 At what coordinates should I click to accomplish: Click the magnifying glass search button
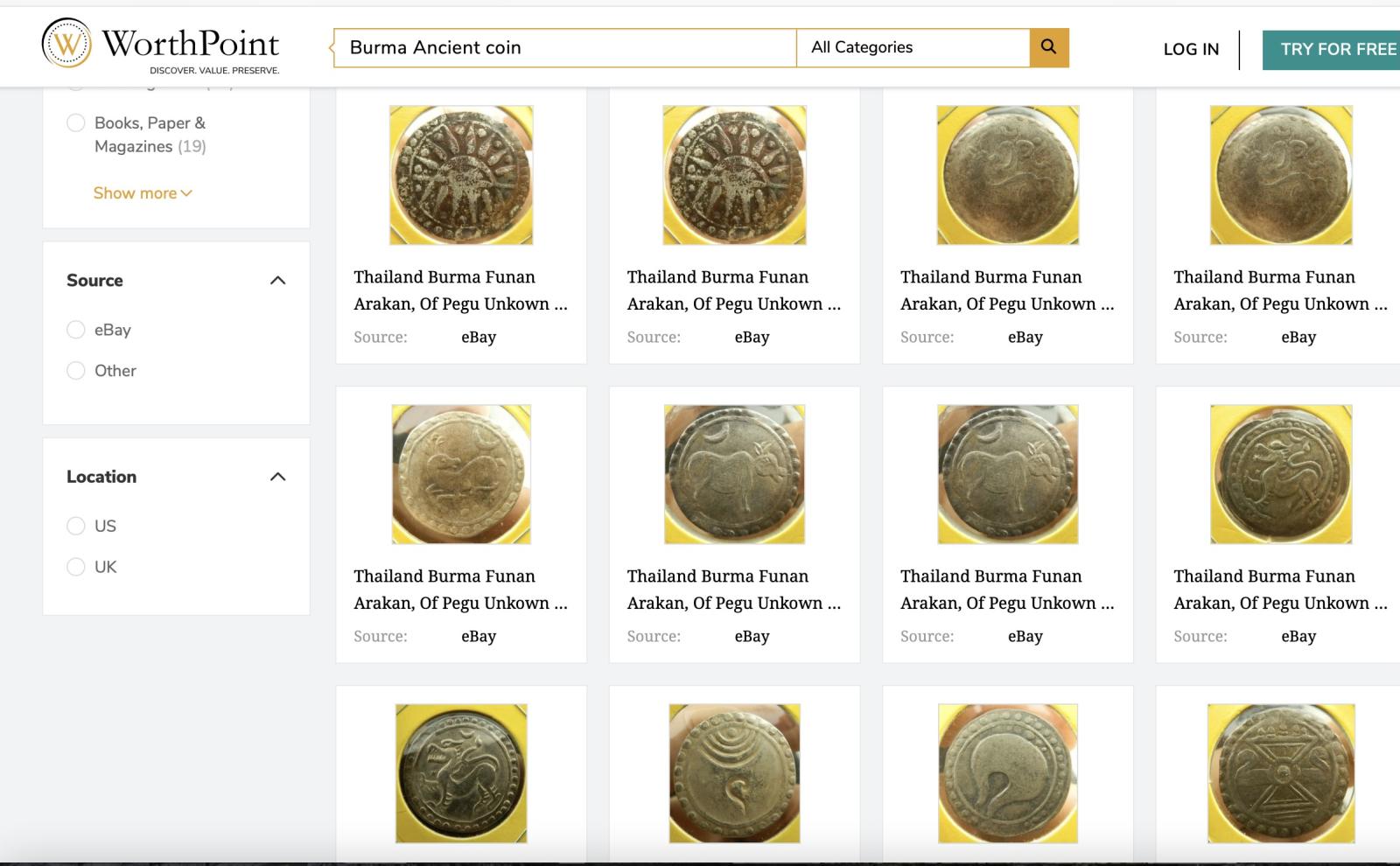pyautogui.click(x=1048, y=47)
